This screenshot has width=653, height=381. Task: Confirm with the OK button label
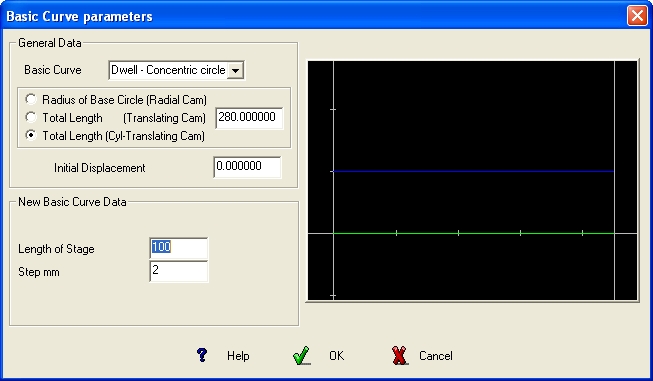[x=336, y=356]
